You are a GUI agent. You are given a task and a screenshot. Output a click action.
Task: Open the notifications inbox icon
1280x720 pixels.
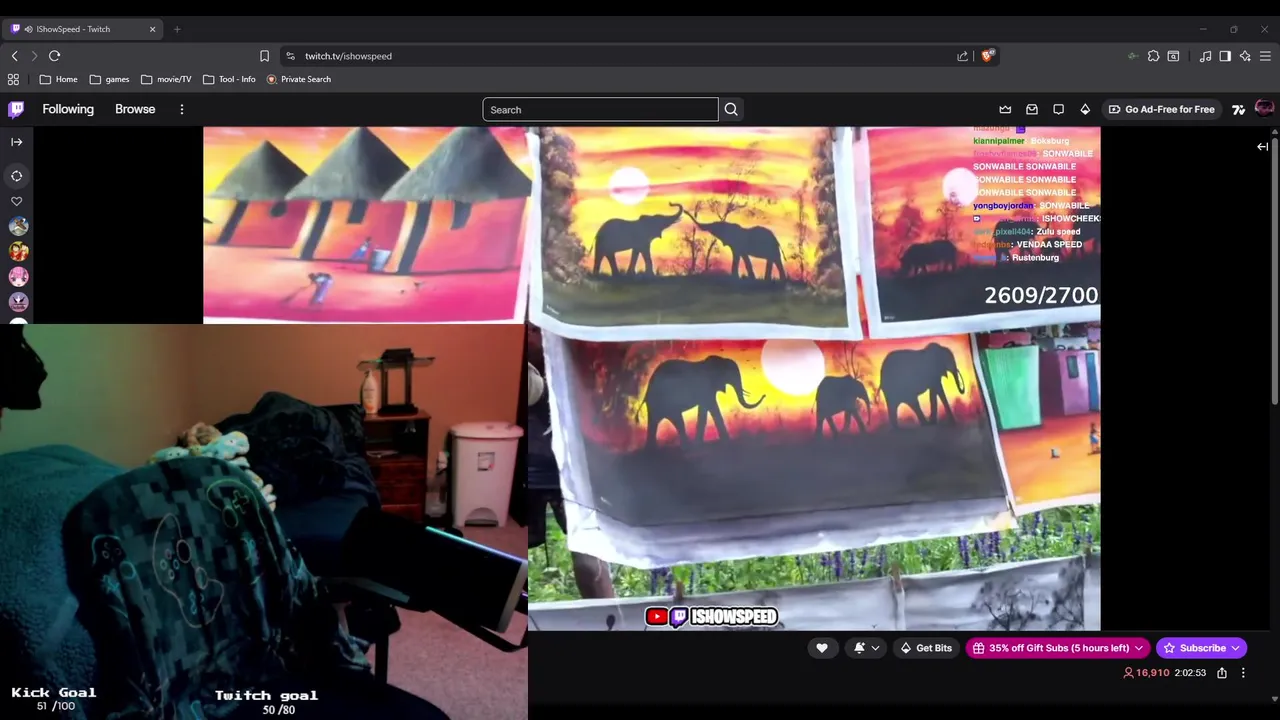point(1032,109)
